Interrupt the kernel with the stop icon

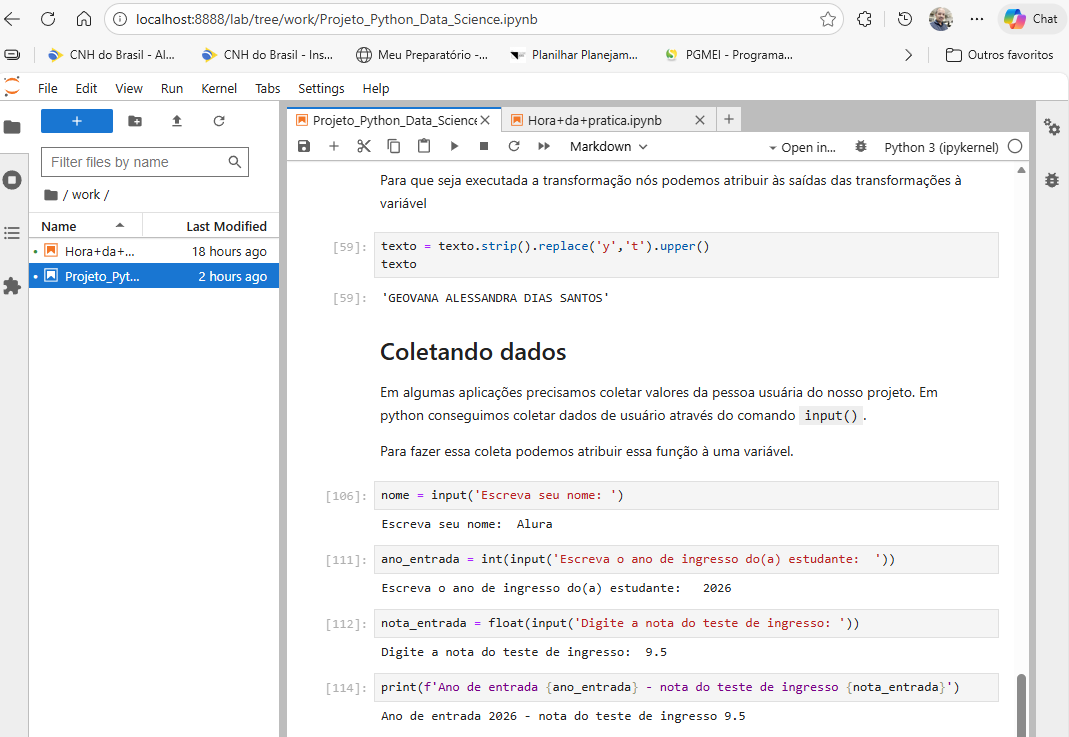pos(484,146)
